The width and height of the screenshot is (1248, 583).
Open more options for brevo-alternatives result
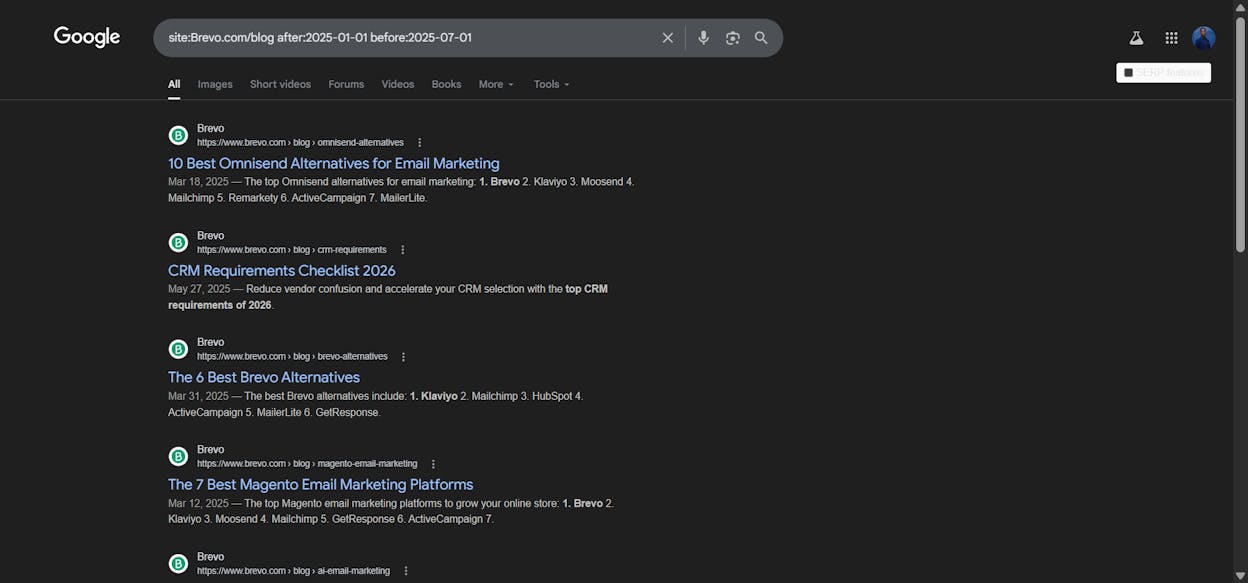pyautogui.click(x=403, y=357)
